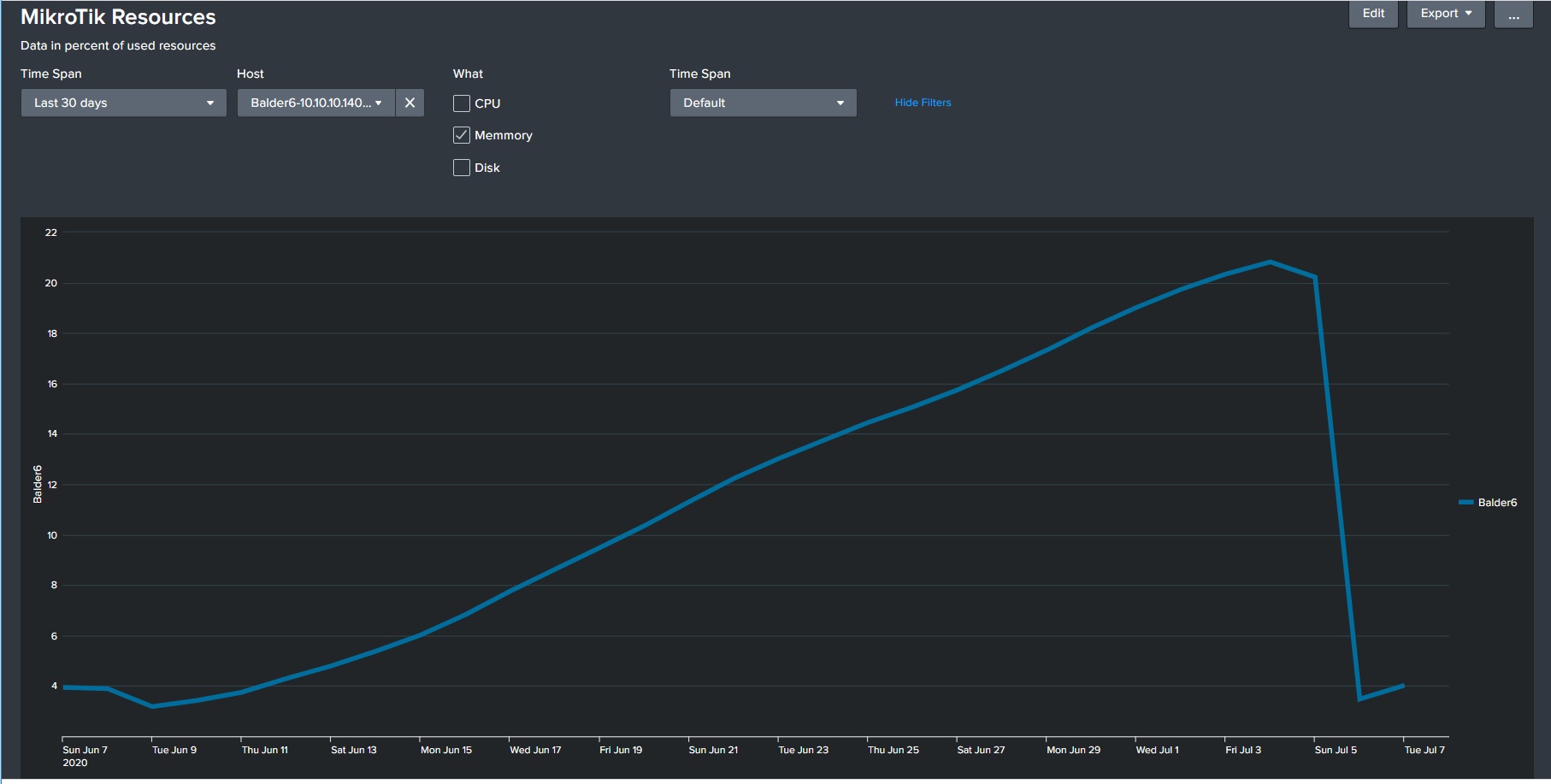Click the Sun Jul 5 x-axis label
Viewport: 1551px width, 784px height.
click(x=1336, y=750)
